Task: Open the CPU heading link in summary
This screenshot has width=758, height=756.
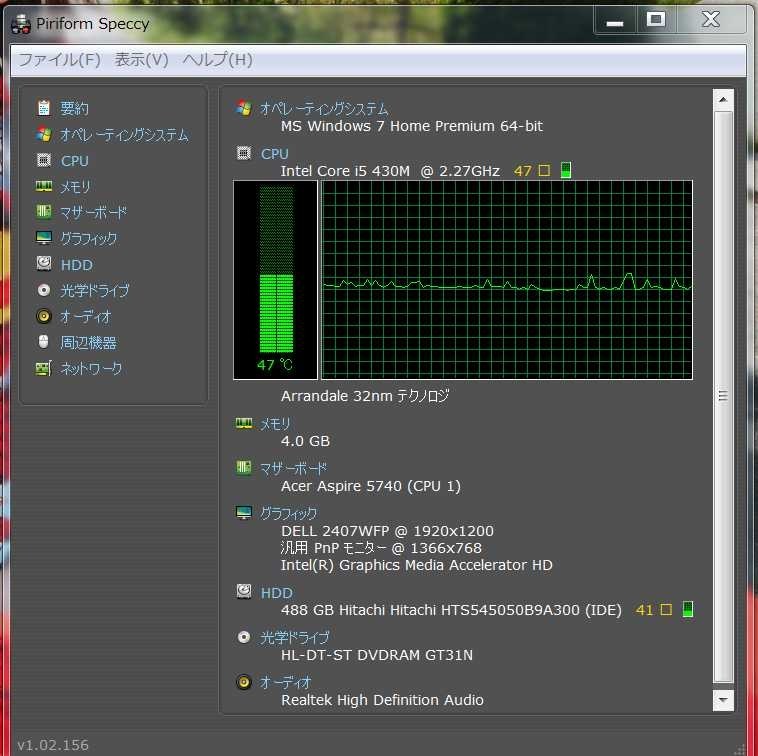Action: 275,154
